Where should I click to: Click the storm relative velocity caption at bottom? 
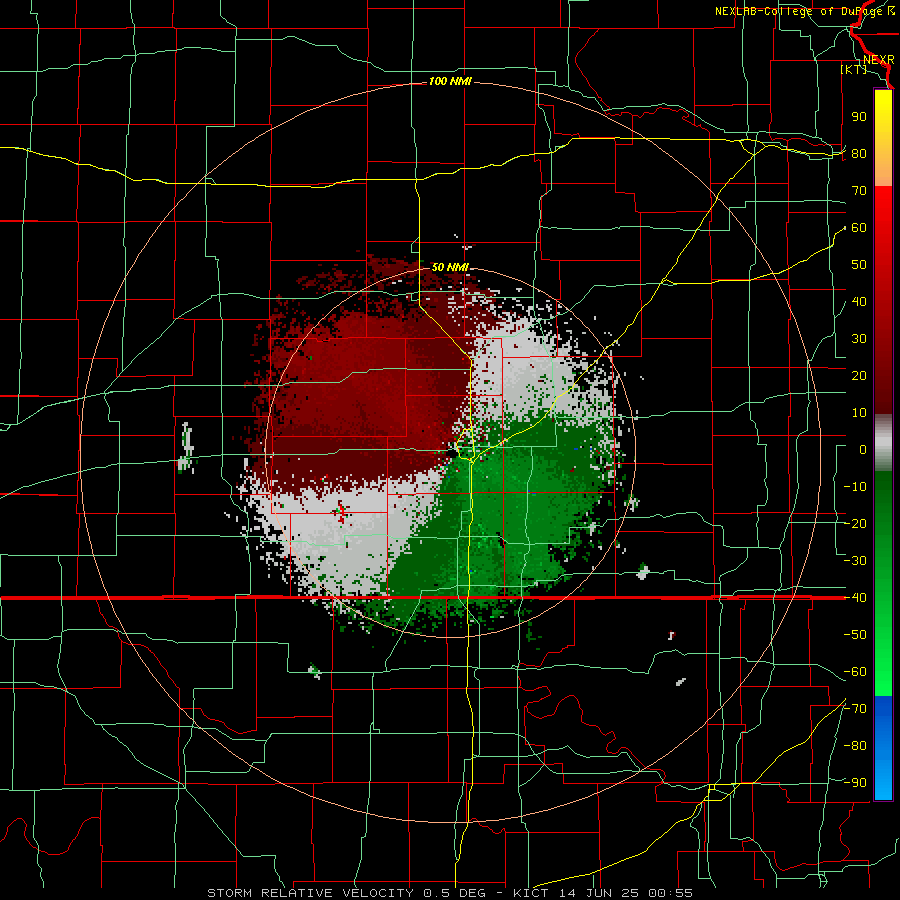pyautogui.click(x=449, y=893)
